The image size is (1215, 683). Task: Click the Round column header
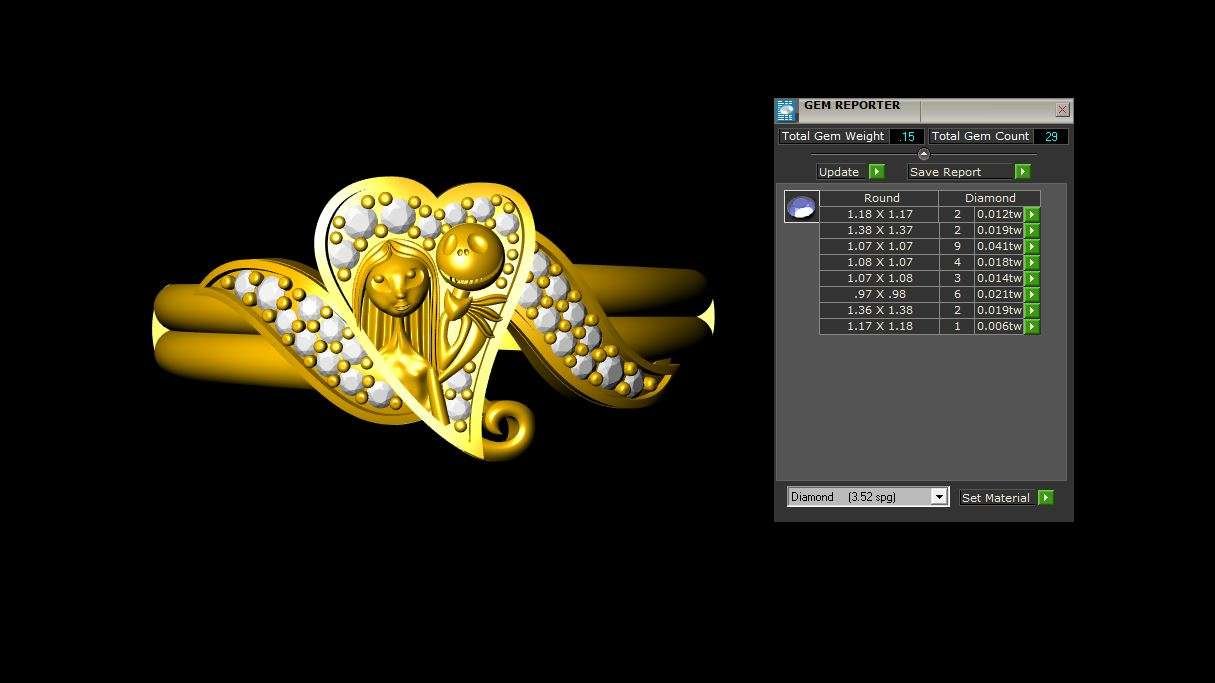tap(881, 198)
